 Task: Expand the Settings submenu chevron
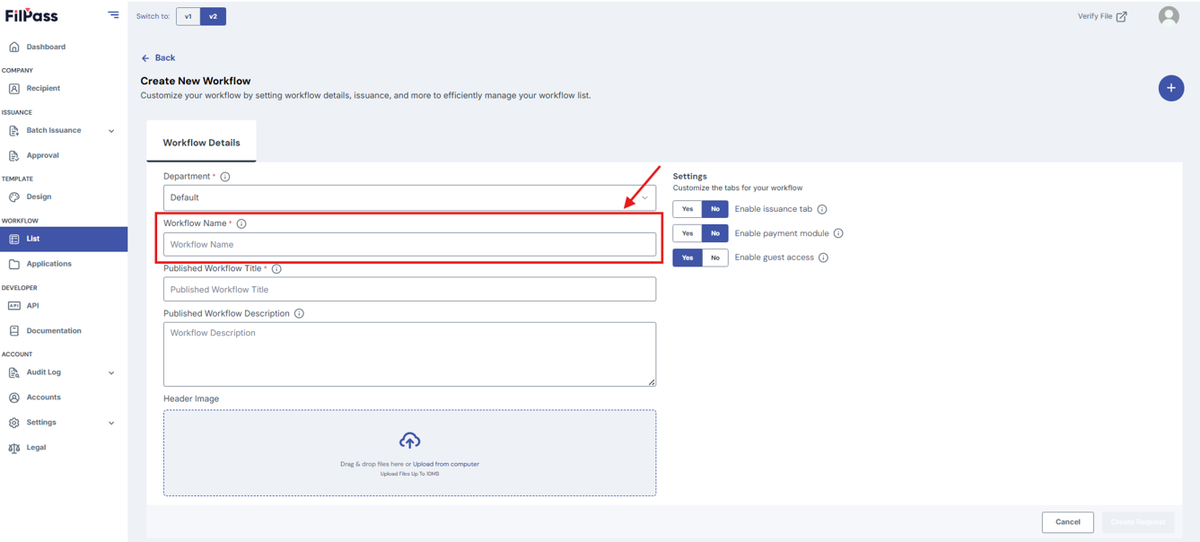(111, 423)
